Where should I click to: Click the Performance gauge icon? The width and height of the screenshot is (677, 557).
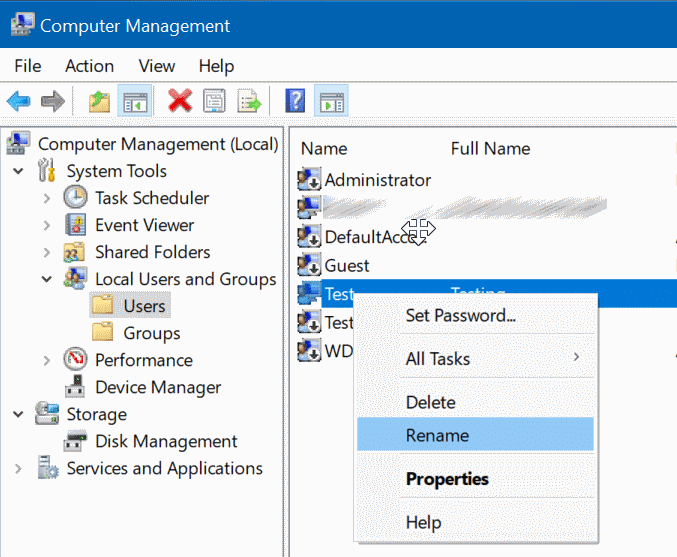coord(76,359)
